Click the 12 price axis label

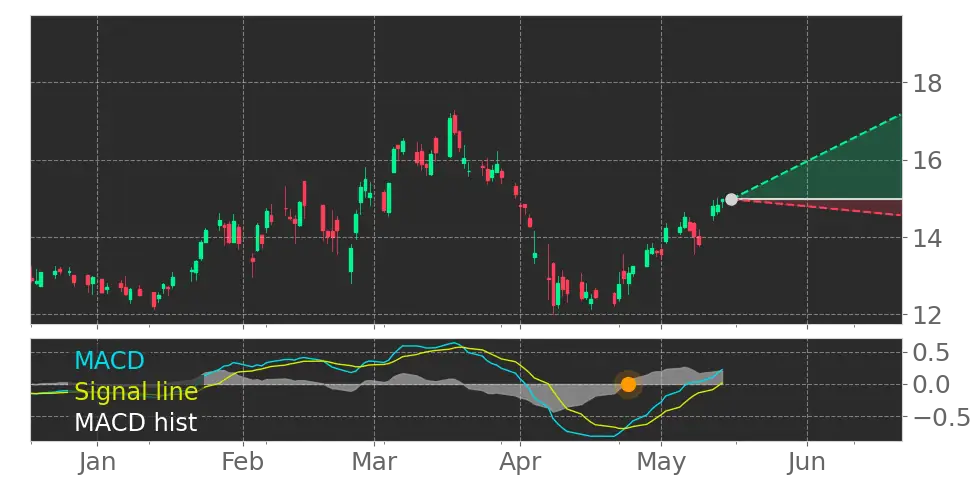click(927, 315)
